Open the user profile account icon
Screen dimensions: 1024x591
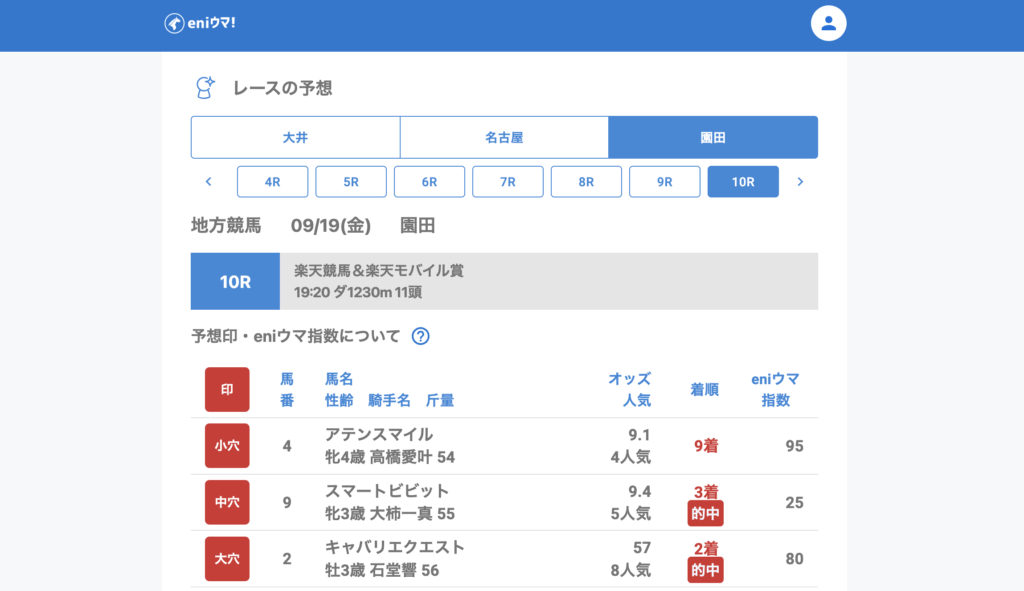tap(828, 24)
